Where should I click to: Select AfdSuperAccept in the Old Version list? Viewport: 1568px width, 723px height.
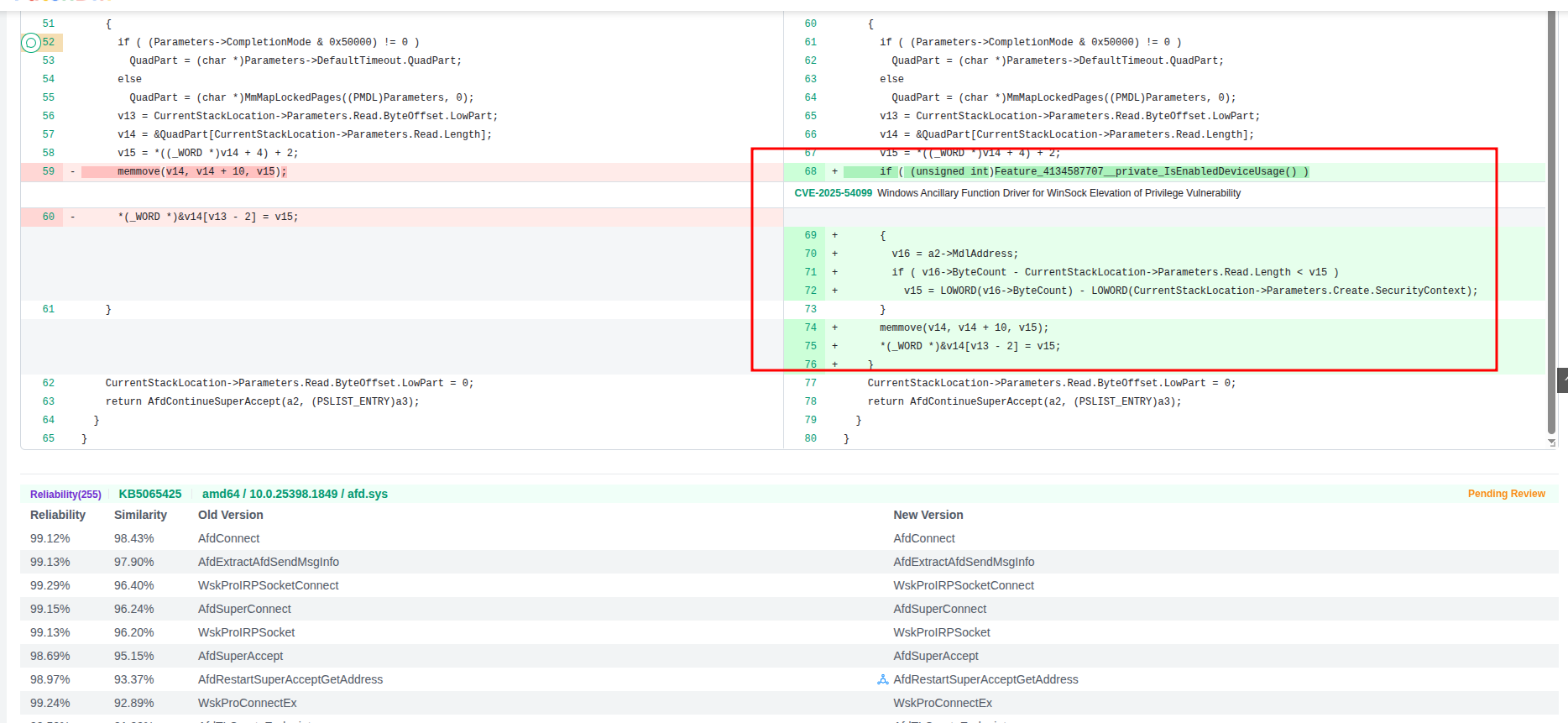240,656
